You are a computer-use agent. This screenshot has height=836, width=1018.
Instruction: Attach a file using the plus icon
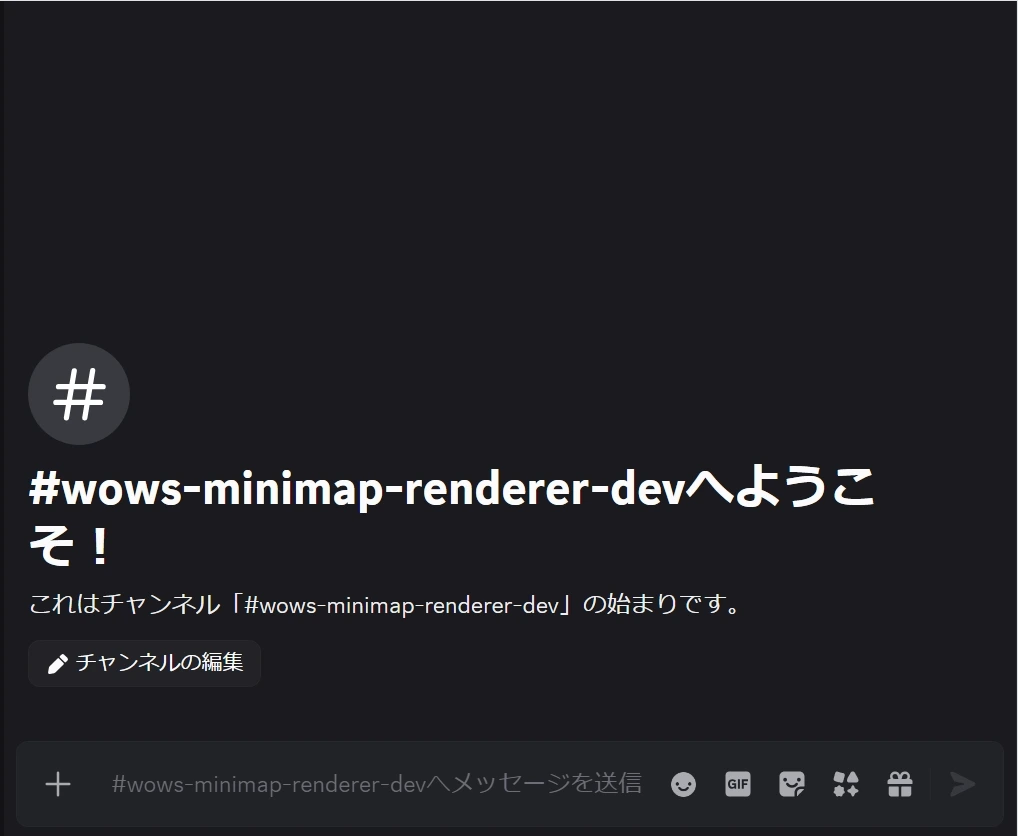58,784
